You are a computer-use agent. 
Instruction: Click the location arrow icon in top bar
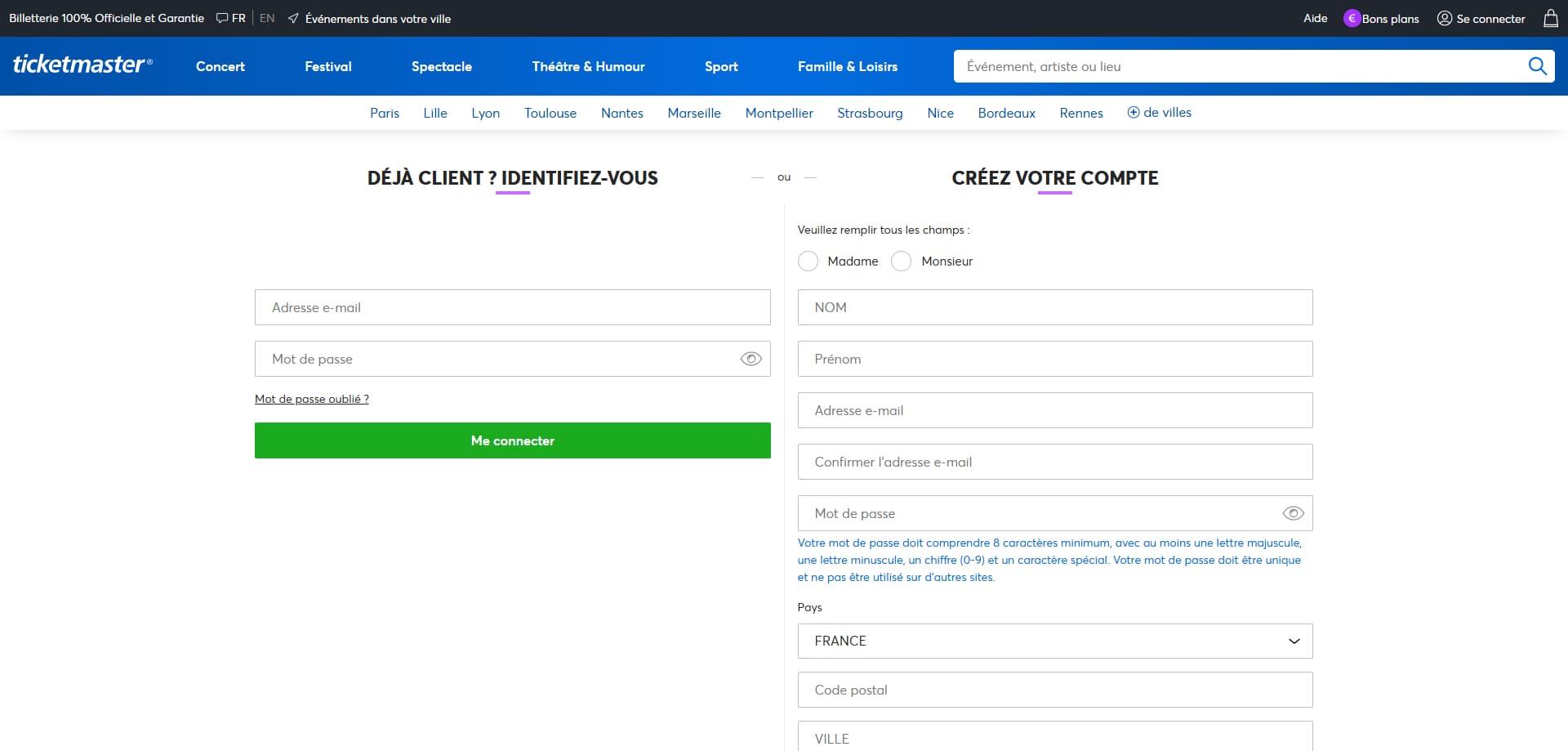pos(293,18)
